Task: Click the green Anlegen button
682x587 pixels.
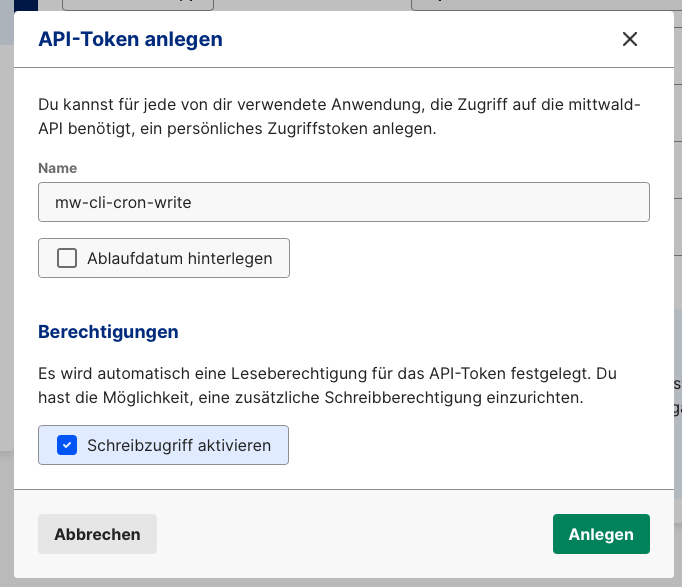Action: click(x=601, y=534)
